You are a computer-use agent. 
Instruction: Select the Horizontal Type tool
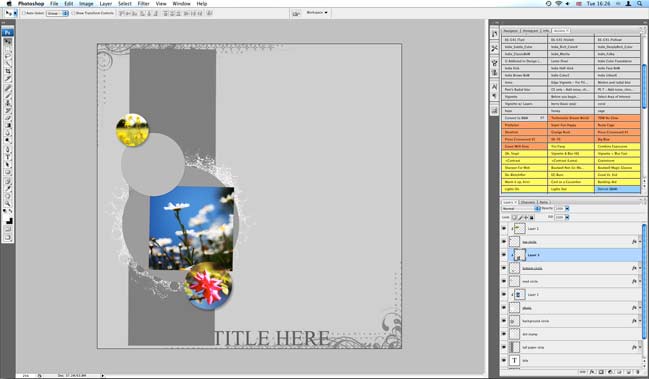click(x=8, y=157)
